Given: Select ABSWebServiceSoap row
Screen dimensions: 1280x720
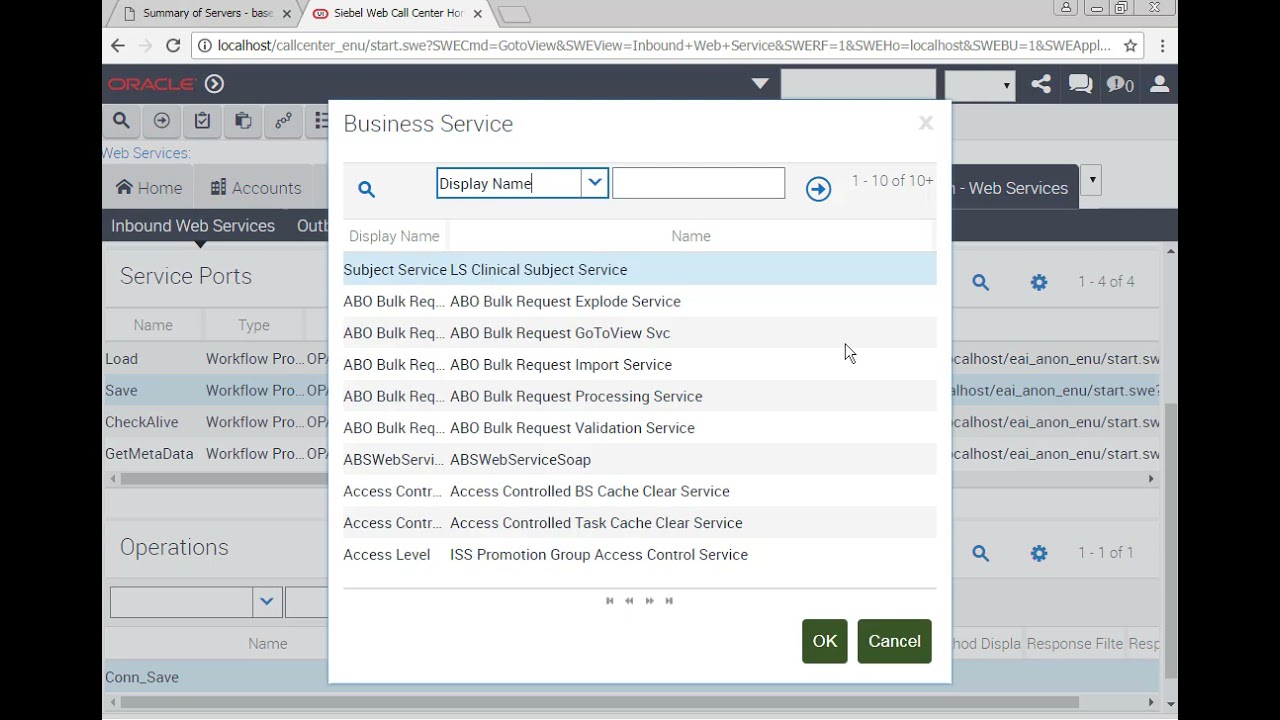Looking at the screenshot, I should click(x=640, y=460).
